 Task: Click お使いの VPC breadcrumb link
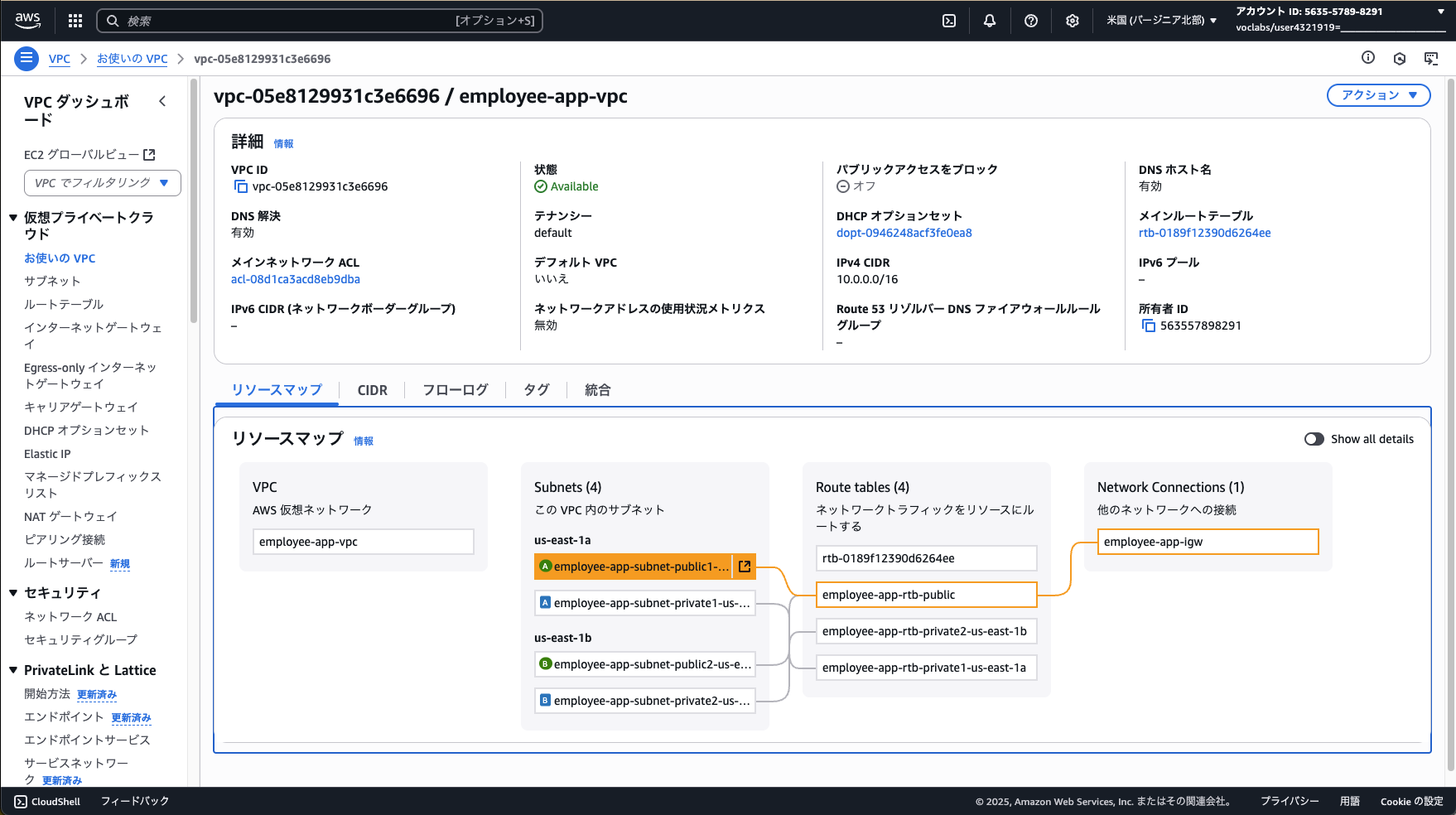pyautogui.click(x=133, y=59)
